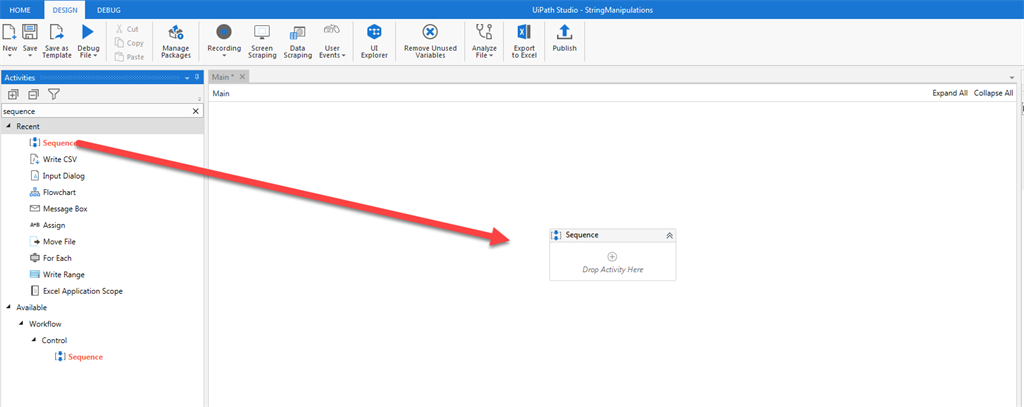Viewport: 1024px width, 407px height.
Task: Click Collapse All link
Action: [x=993, y=93]
